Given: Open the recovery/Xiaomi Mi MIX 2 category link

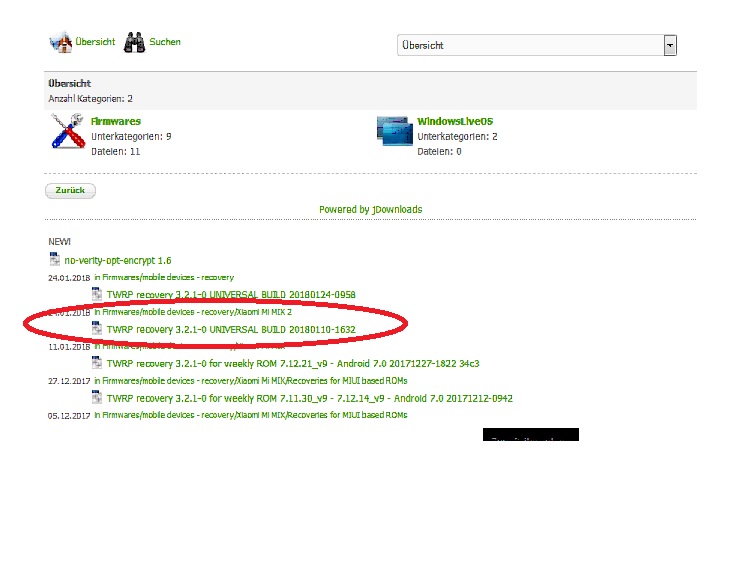Looking at the screenshot, I should pyautogui.click(x=193, y=312).
